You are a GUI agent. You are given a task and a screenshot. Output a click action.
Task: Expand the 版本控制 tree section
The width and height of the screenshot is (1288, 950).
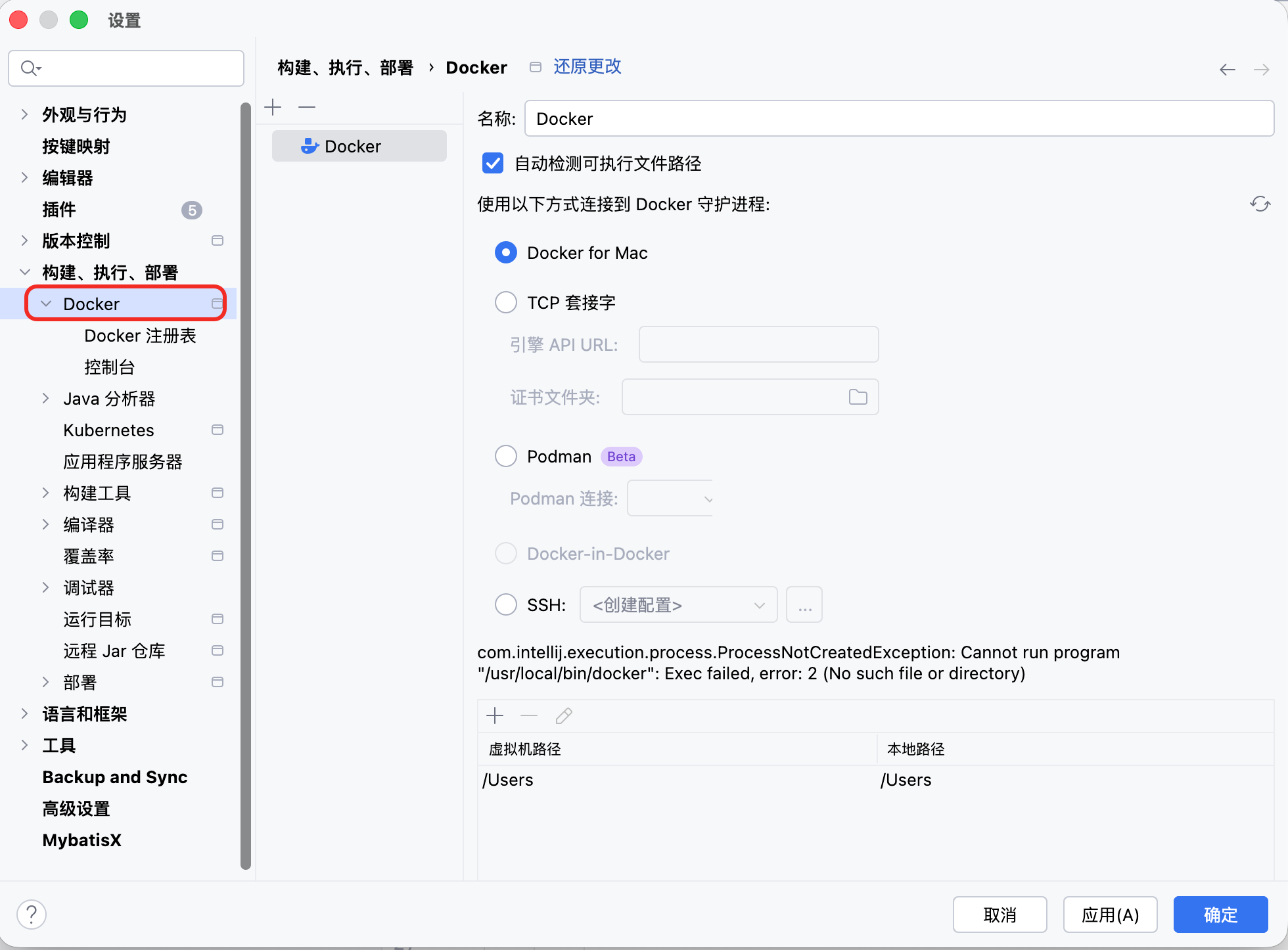point(24,240)
